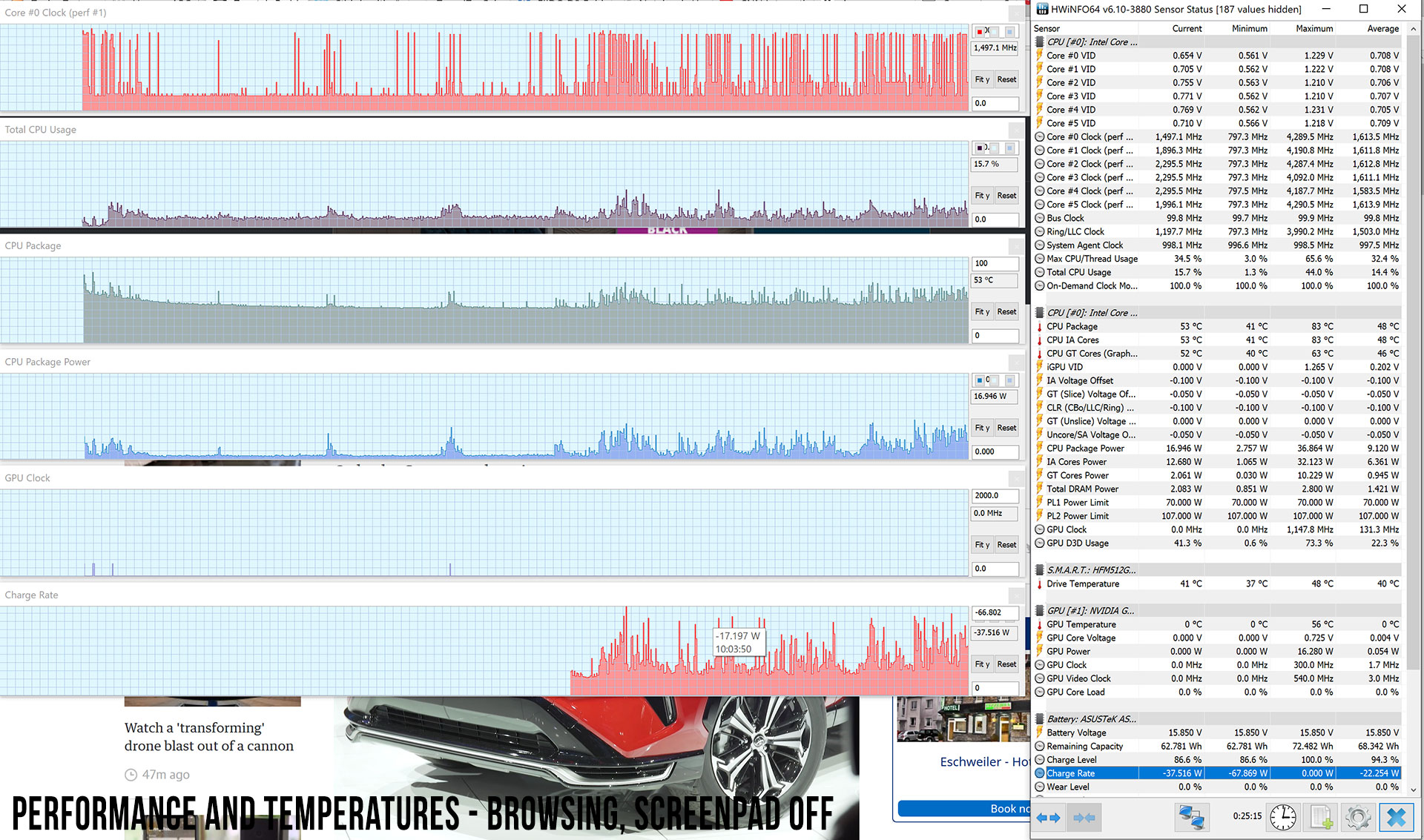Screen dimensions: 1424x840
Task: Click the HWiNFO64 app icon in the title bar
Action: pos(1042,9)
